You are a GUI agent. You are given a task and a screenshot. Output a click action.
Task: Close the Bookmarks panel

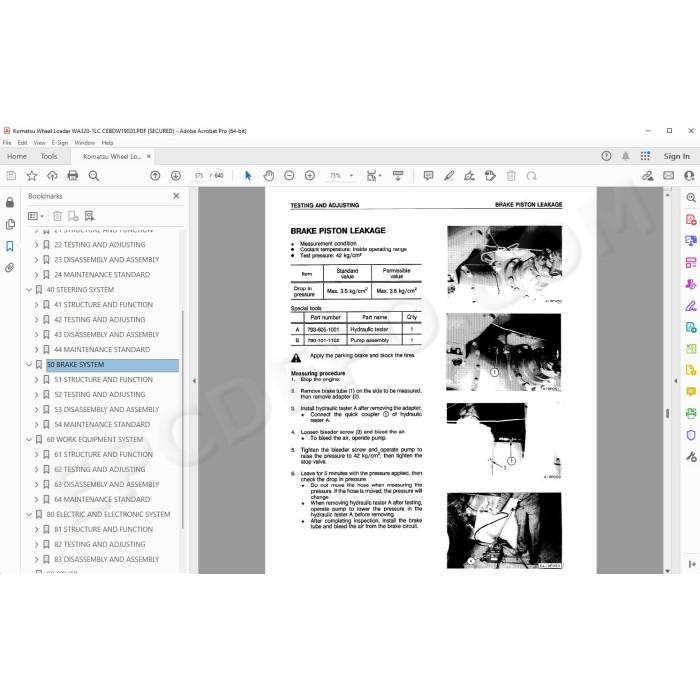pos(176,196)
